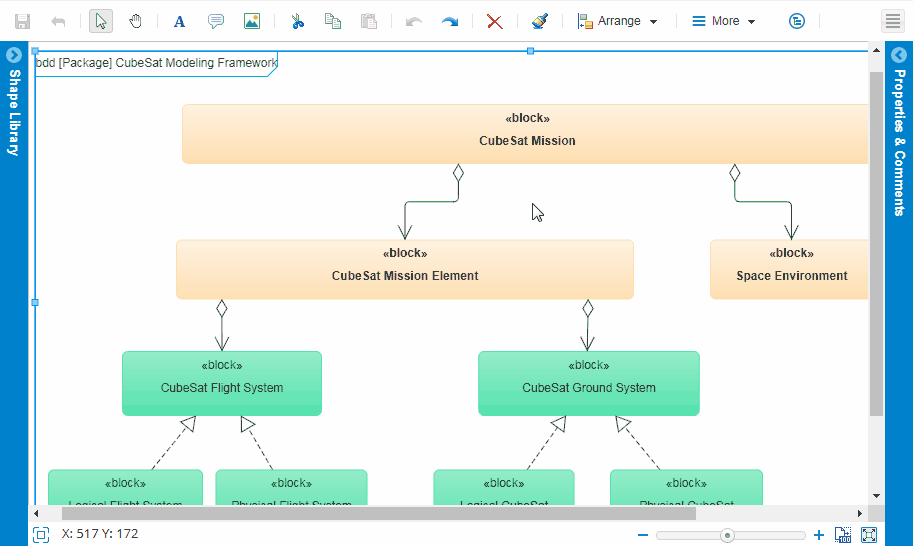Screen dimensions: 915x546
Task: Activate the hand pan tool
Action: click(135, 22)
